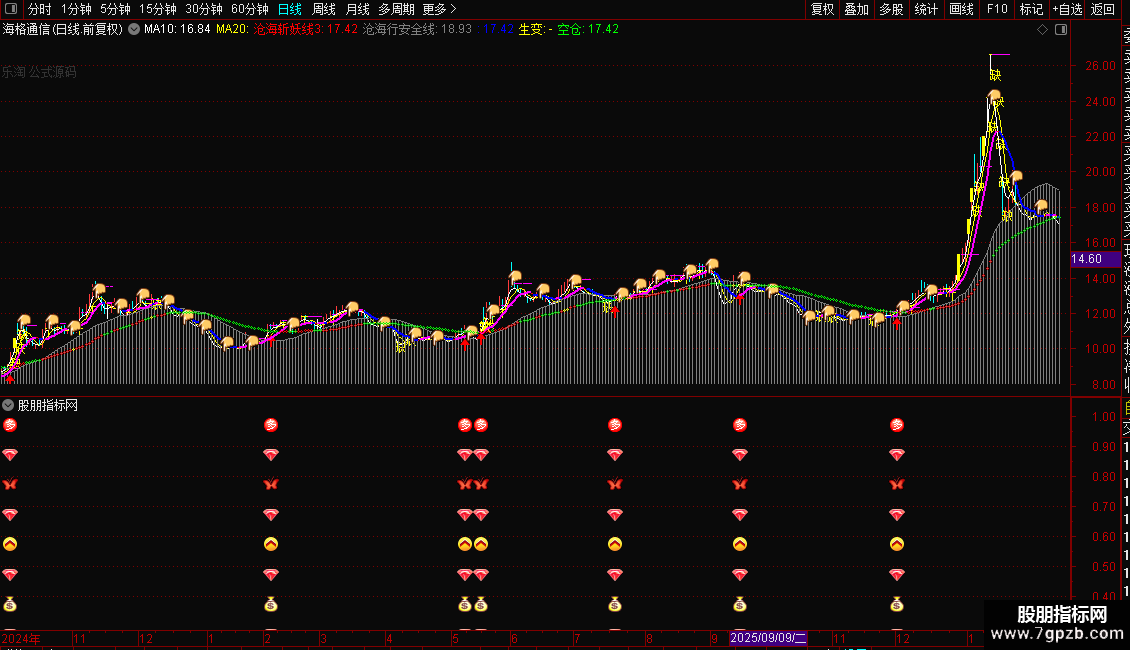Select the 30分钟 period tab
1130x650 pixels.
click(204, 9)
